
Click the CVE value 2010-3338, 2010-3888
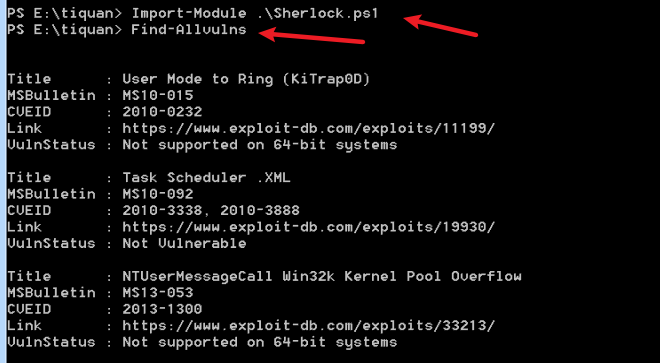tap(211, 211)
